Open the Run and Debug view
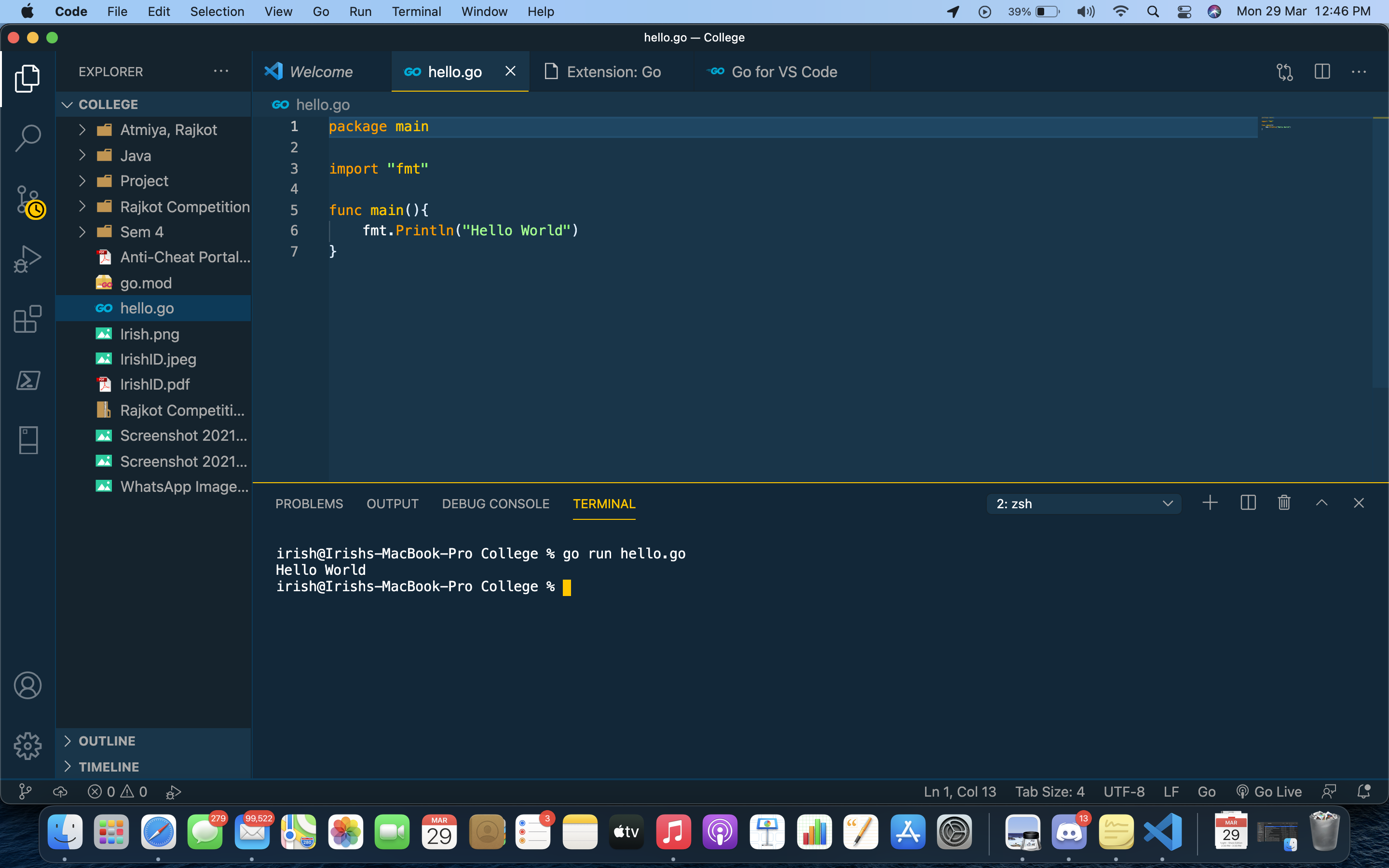The height and width of the screenshot is (868, 1389). (x=27, y=259)
